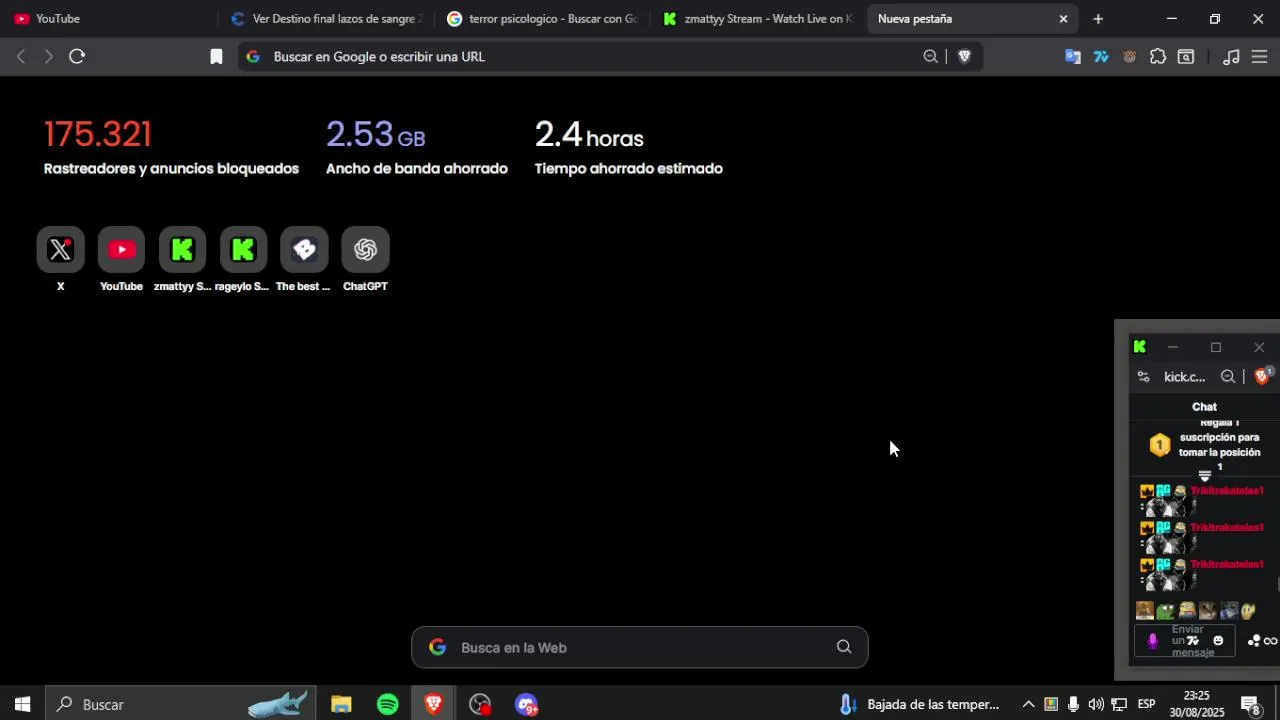Go back with the browser back arrow
This screenshot has width=1280, height=720.
(x=21, y=57)
